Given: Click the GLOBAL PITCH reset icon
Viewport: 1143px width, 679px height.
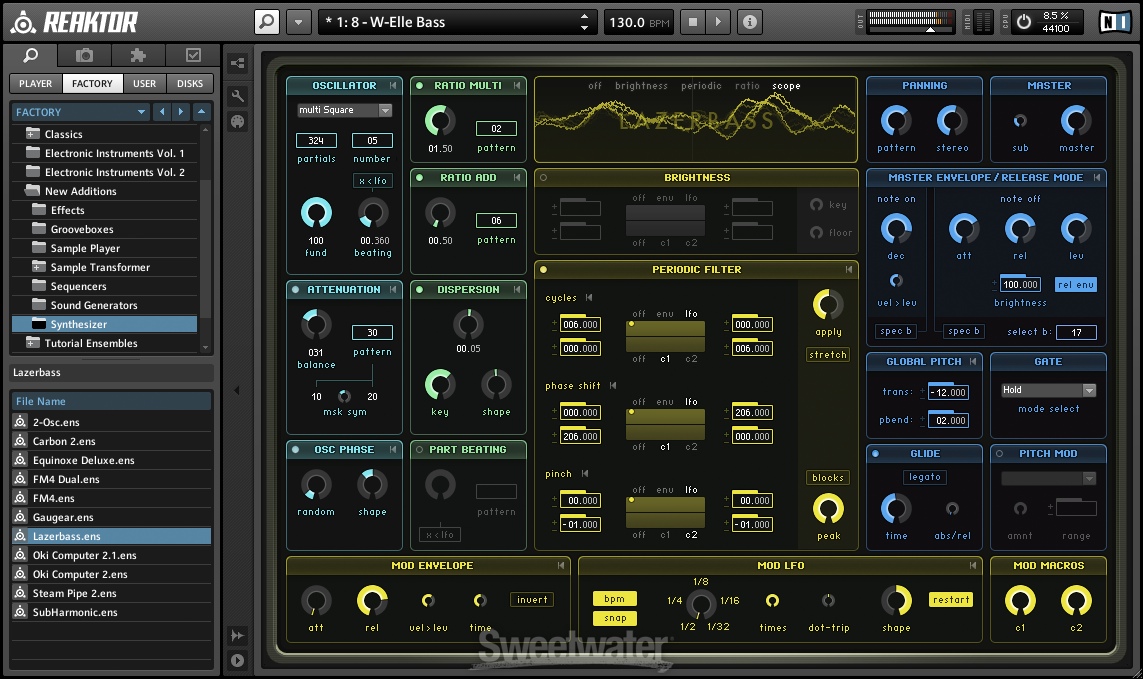Looking at the screenshot, I should click(972, 361).
